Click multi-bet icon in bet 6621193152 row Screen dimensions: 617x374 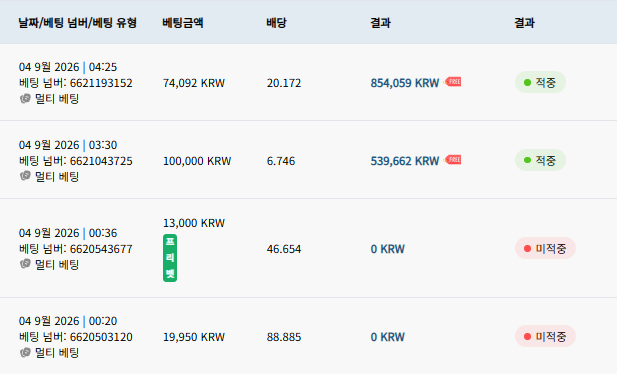point(25,98)
